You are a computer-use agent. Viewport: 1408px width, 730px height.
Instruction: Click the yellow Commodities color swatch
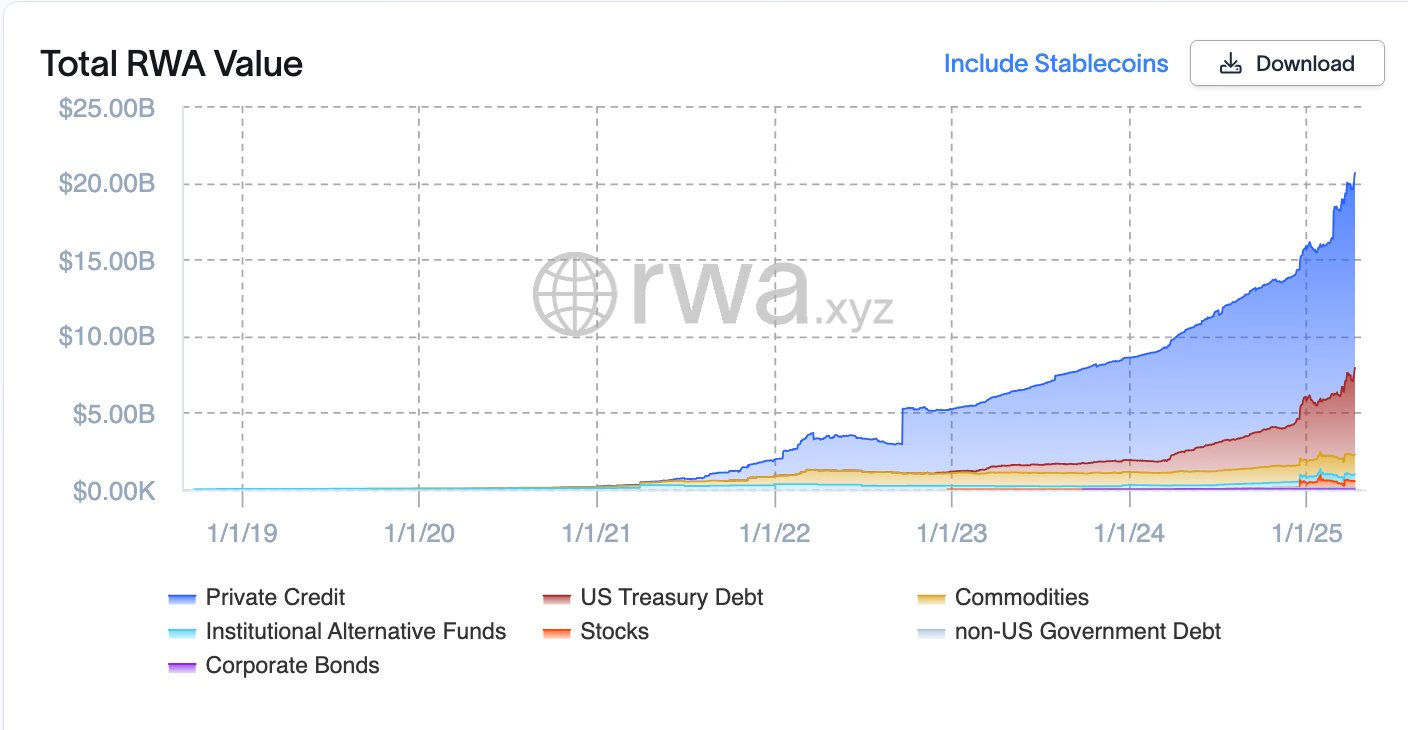pos(932,599)
